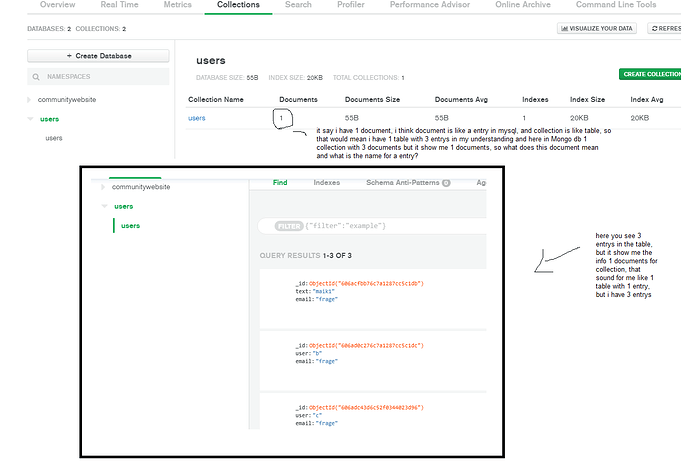The width and height of the screenshot is (690, 473).
Task: Collapse users database in lower embedded sidebar
Action: coord(103,206)
